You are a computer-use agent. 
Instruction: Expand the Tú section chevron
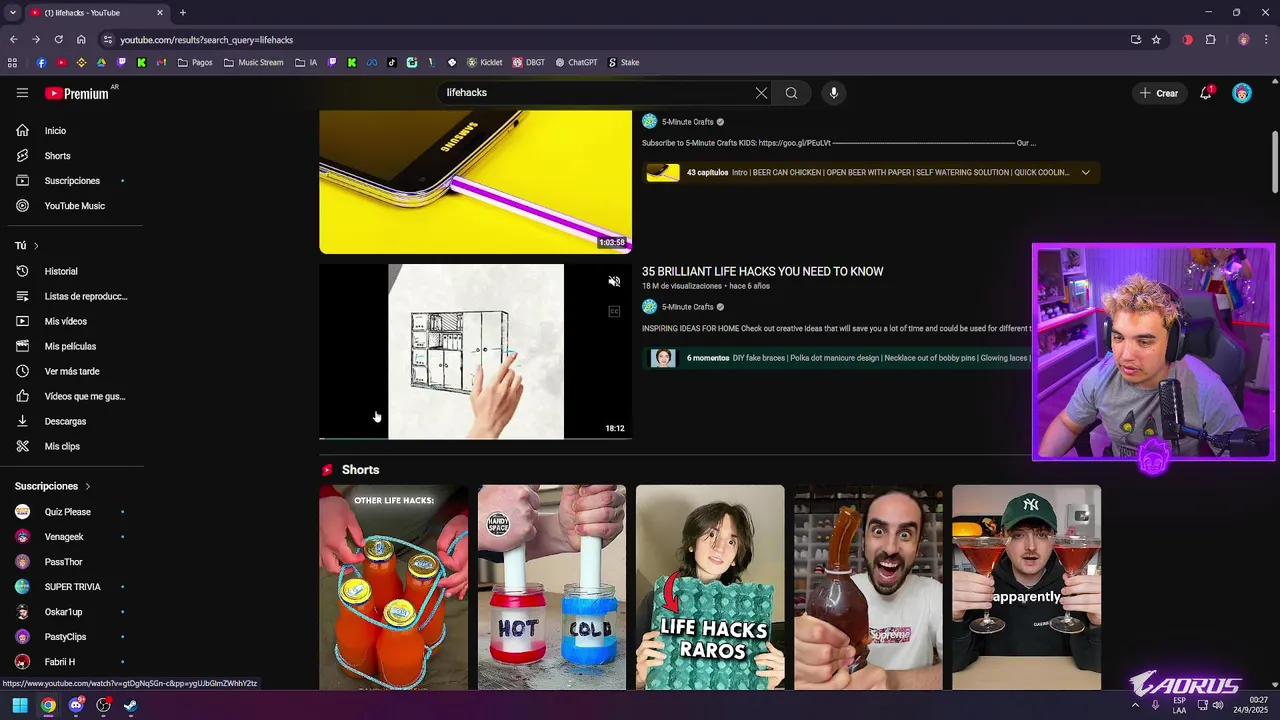point(36,246)
